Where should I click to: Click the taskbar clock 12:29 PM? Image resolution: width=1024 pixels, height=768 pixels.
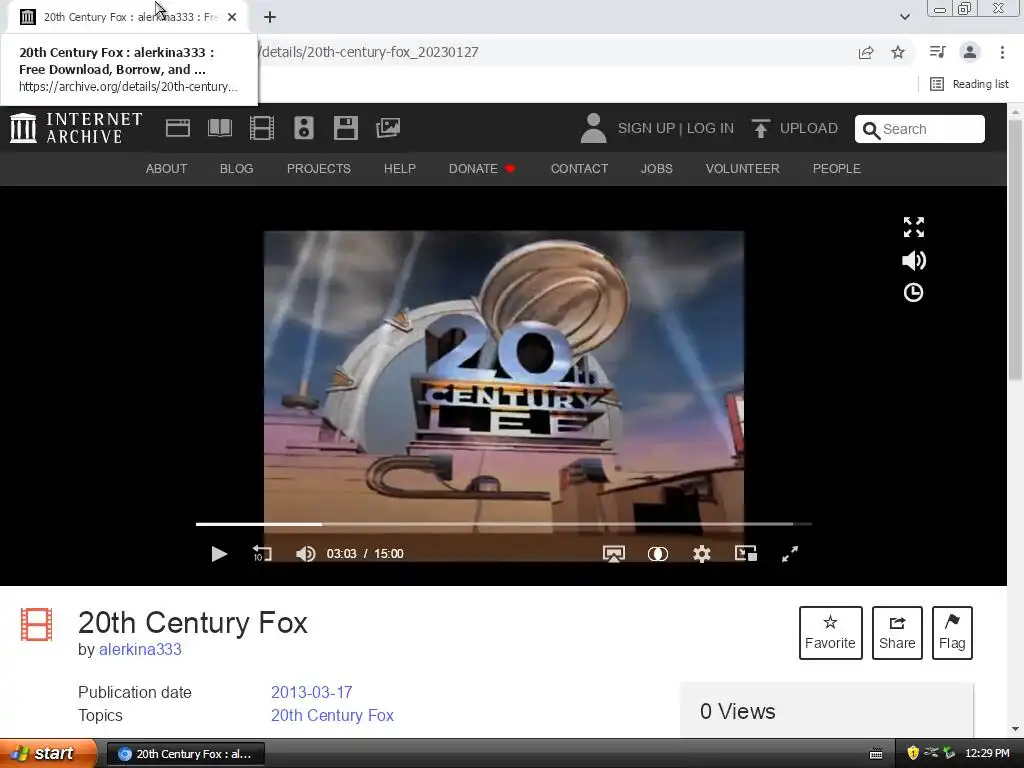[987, 753]
